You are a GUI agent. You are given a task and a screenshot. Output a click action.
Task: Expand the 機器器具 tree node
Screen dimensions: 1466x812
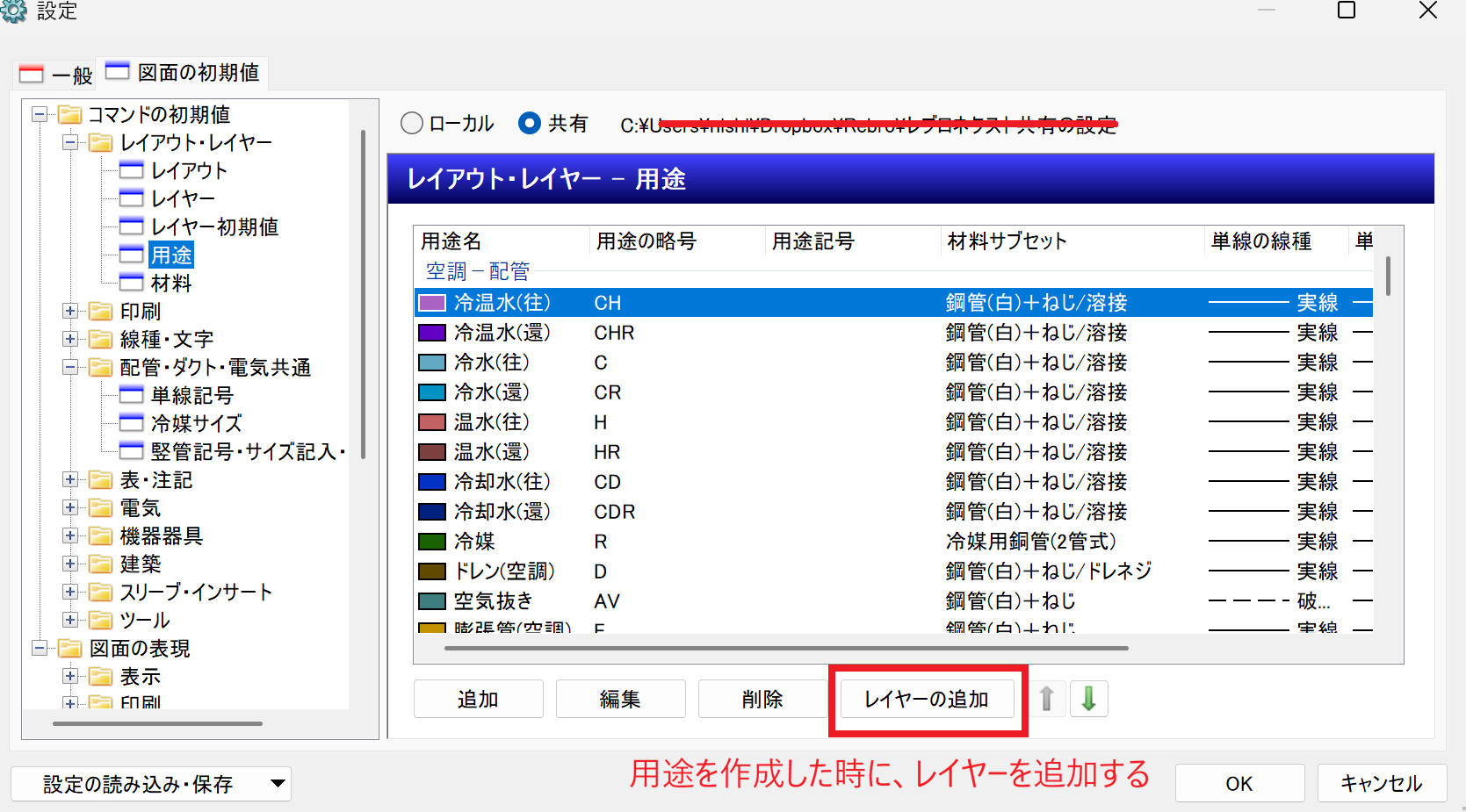point(70,535)
